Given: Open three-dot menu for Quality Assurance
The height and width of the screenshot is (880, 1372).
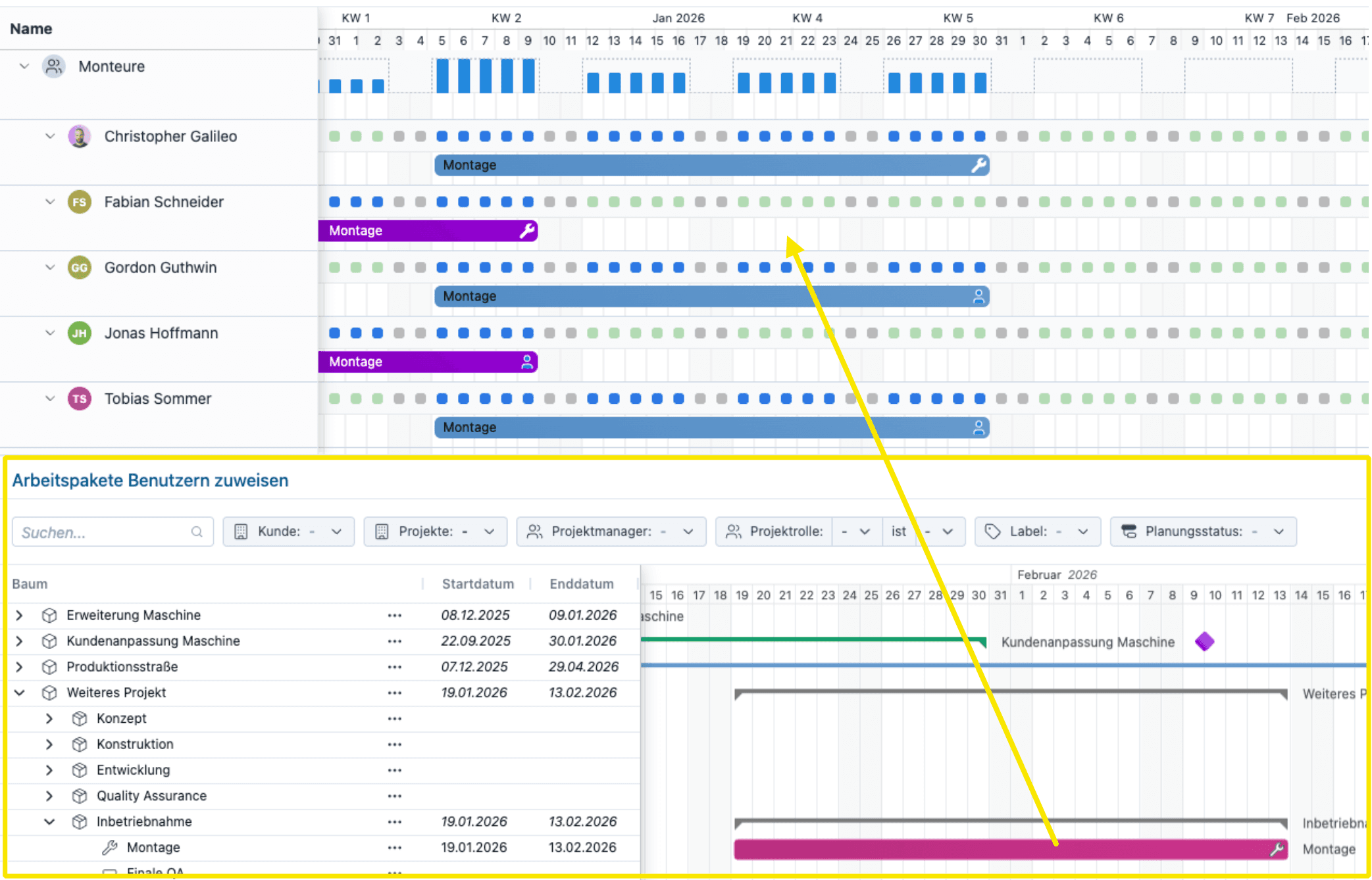Looking at the screenshot, I should (x=394, y=796).
